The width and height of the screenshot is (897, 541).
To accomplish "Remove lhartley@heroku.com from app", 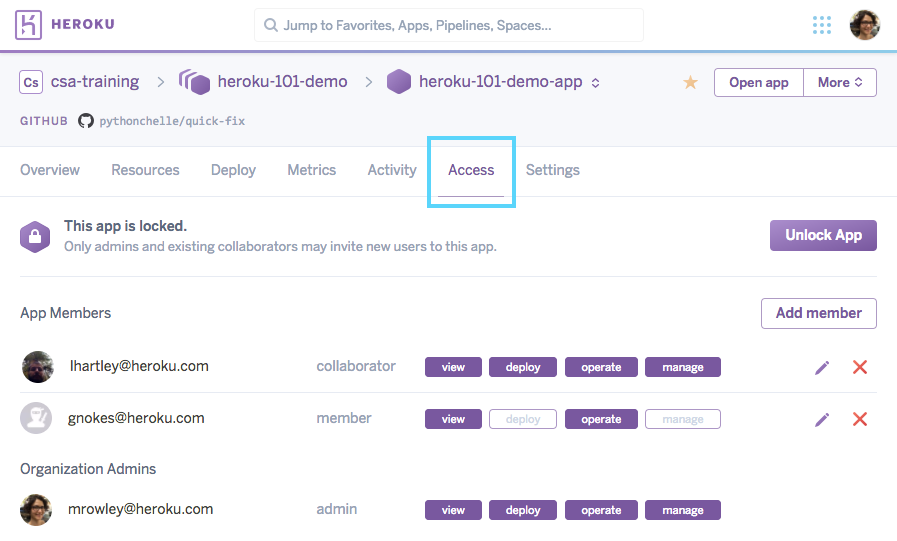I will (x=859, y=367).
